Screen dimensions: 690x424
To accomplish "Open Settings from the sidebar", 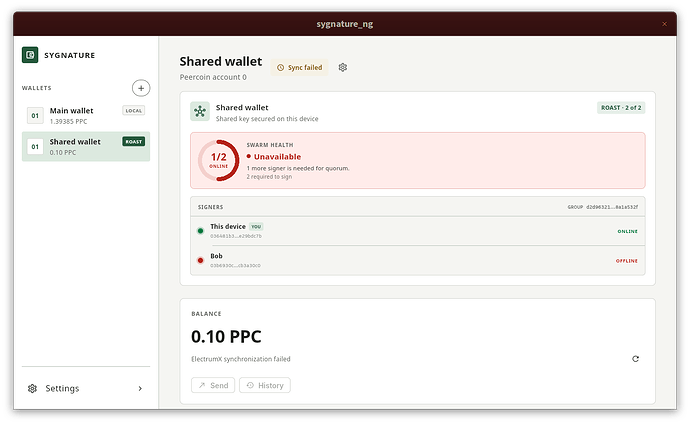I will pos(86,388).
